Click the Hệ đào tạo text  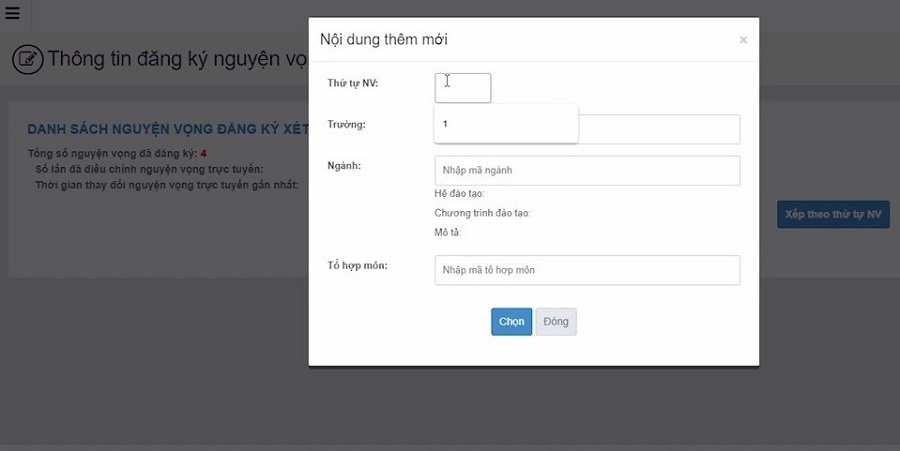click(459, 194)
